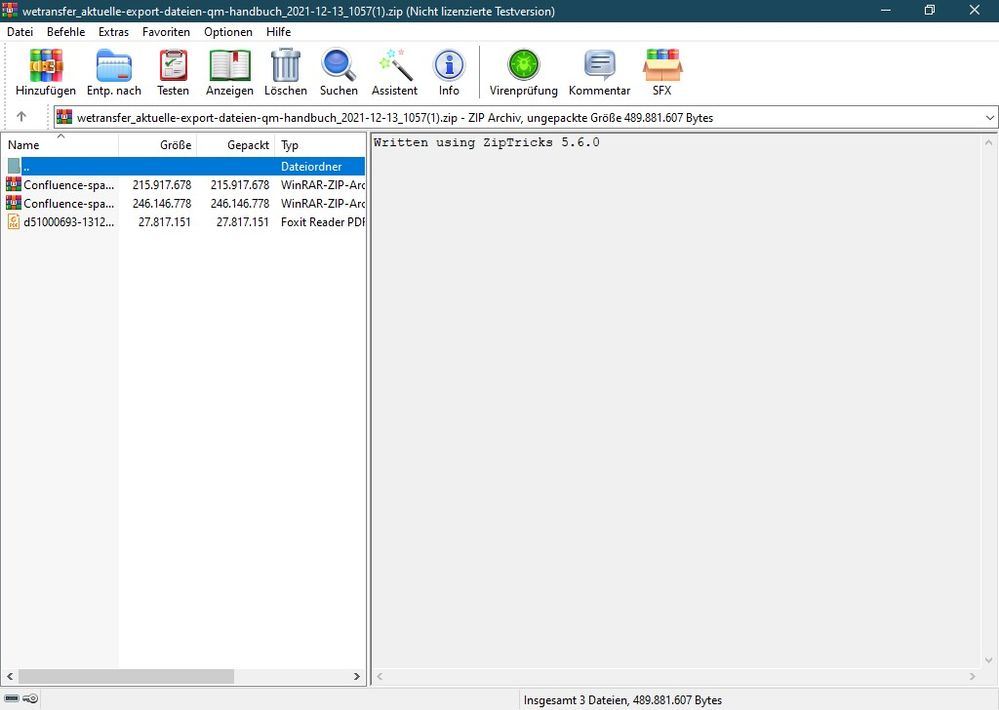Open the Hilfe menu
999x710 pixels.
pyautogui.click(x=278, y=32)
